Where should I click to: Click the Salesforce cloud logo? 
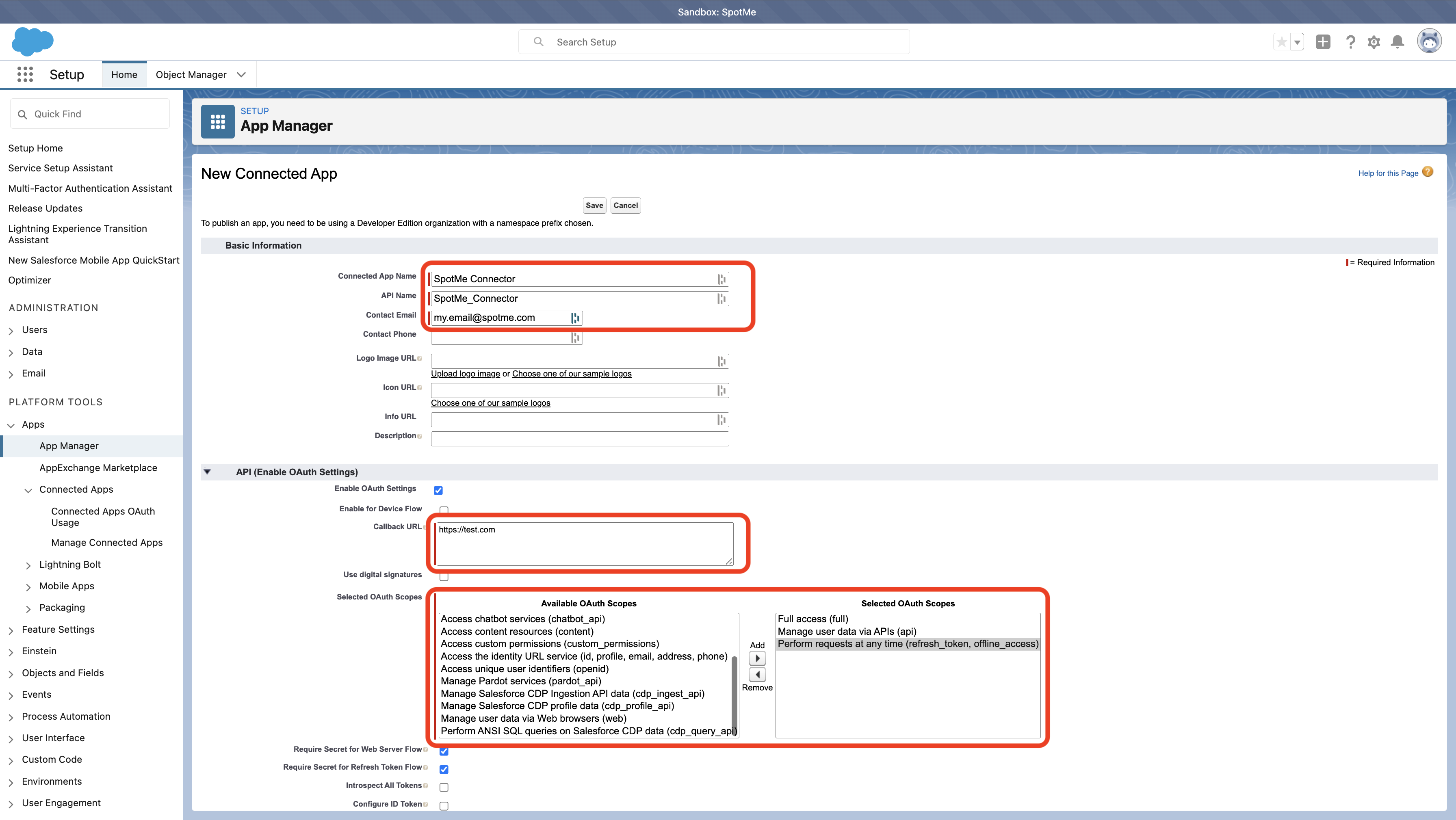(x=33, y=41)
